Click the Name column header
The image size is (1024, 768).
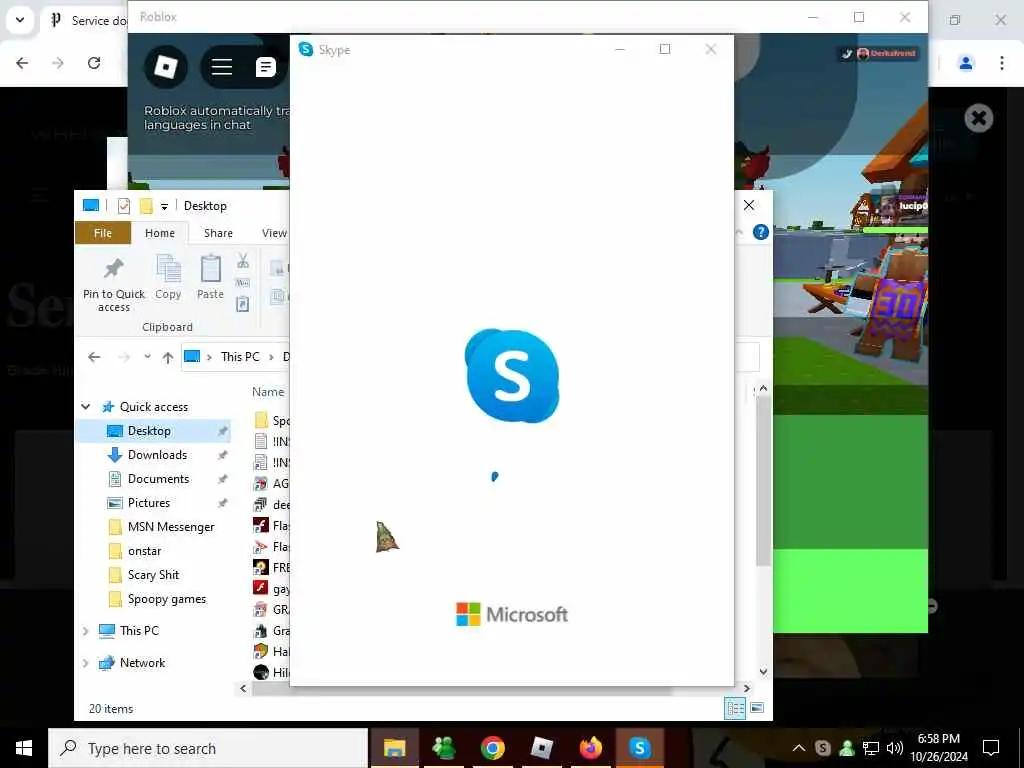pos(268,392)
